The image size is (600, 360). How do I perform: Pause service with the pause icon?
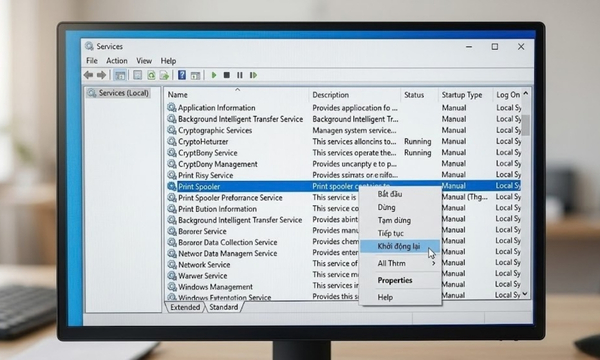240,75
